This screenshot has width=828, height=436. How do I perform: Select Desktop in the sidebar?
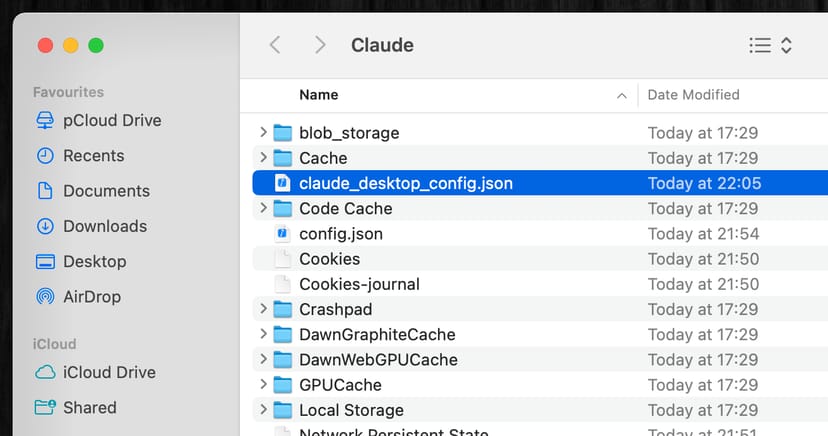pos(94,261)
